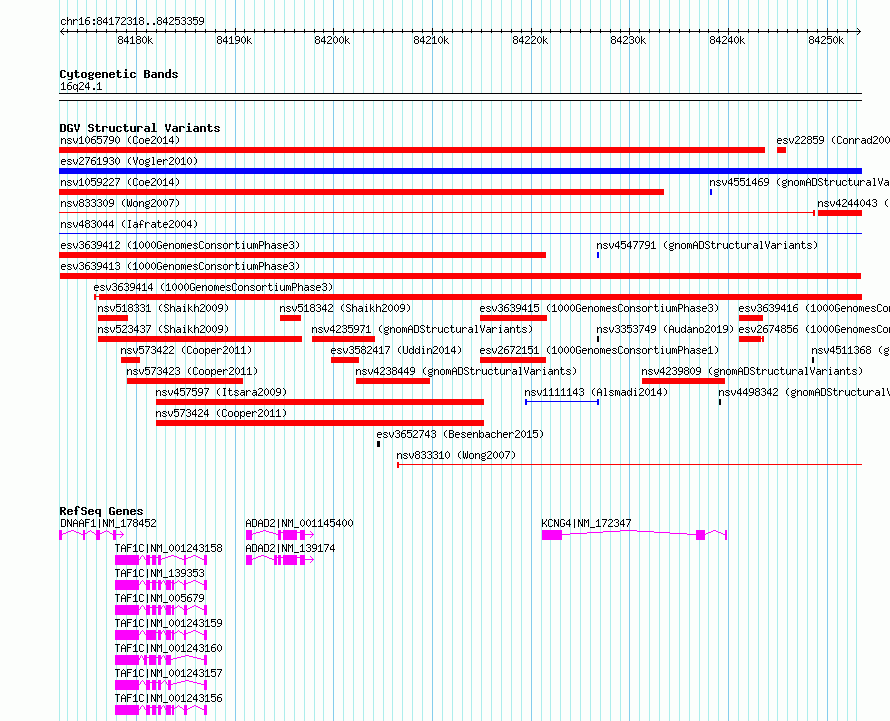Select the 84210k ruler position
The image size is (890, 721).
point(431,41)
